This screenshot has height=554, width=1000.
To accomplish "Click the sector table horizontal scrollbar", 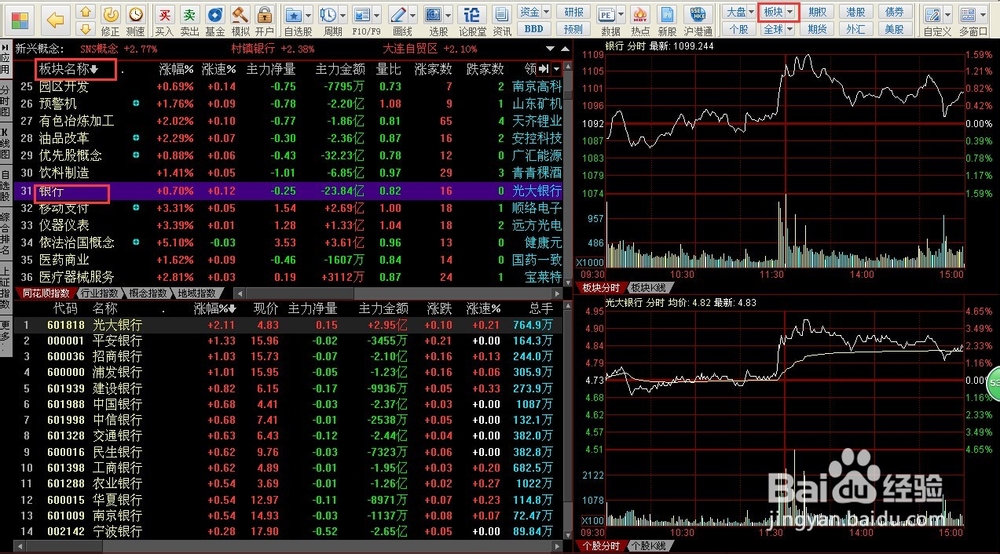I will [398, 293].
